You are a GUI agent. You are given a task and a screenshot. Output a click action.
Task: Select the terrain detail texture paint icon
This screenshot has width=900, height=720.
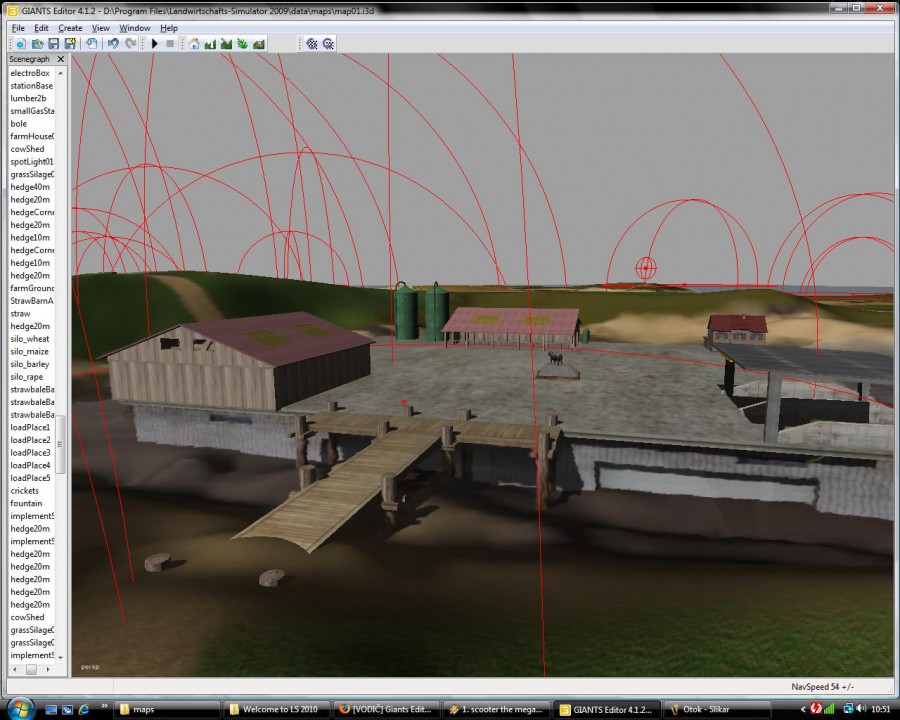226,44
